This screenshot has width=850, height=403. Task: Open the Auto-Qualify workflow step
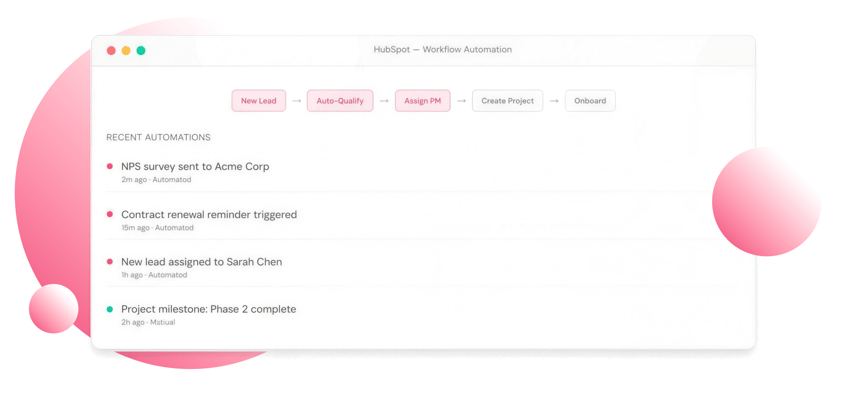[340, 101]
